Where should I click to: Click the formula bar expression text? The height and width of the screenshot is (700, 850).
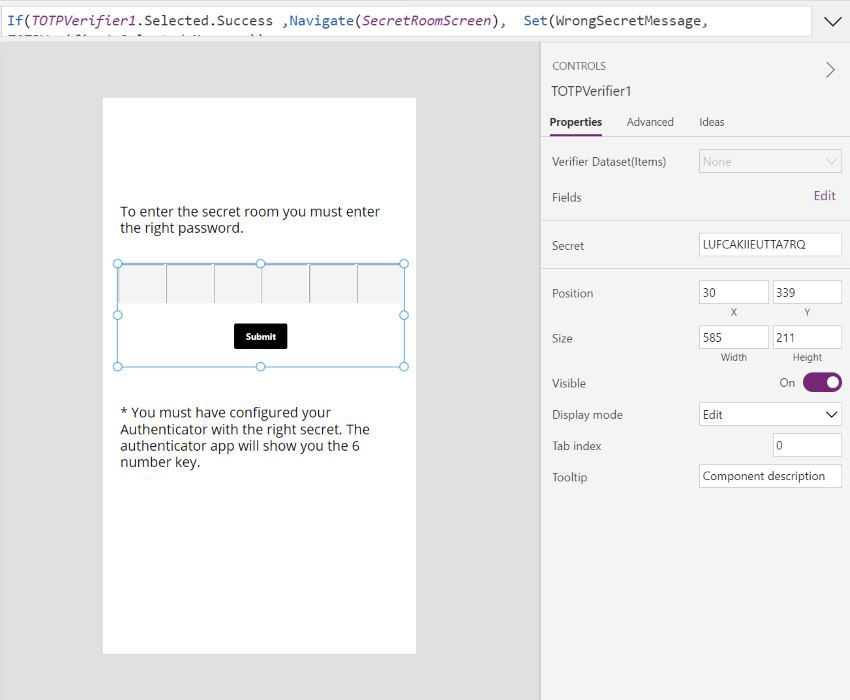point(358,21)
